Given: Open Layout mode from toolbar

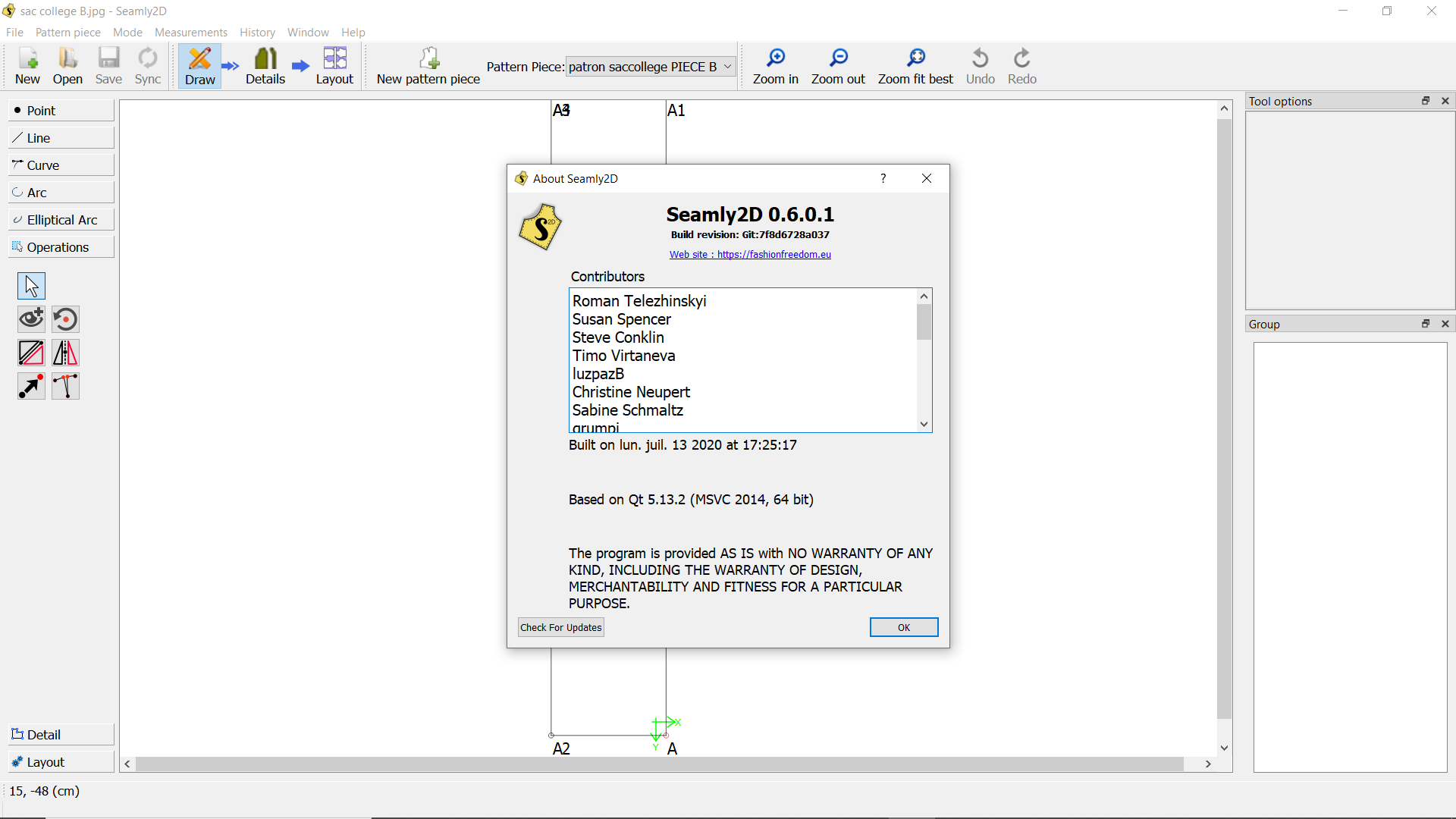Looking at the screenshot, I should point(334,66).
